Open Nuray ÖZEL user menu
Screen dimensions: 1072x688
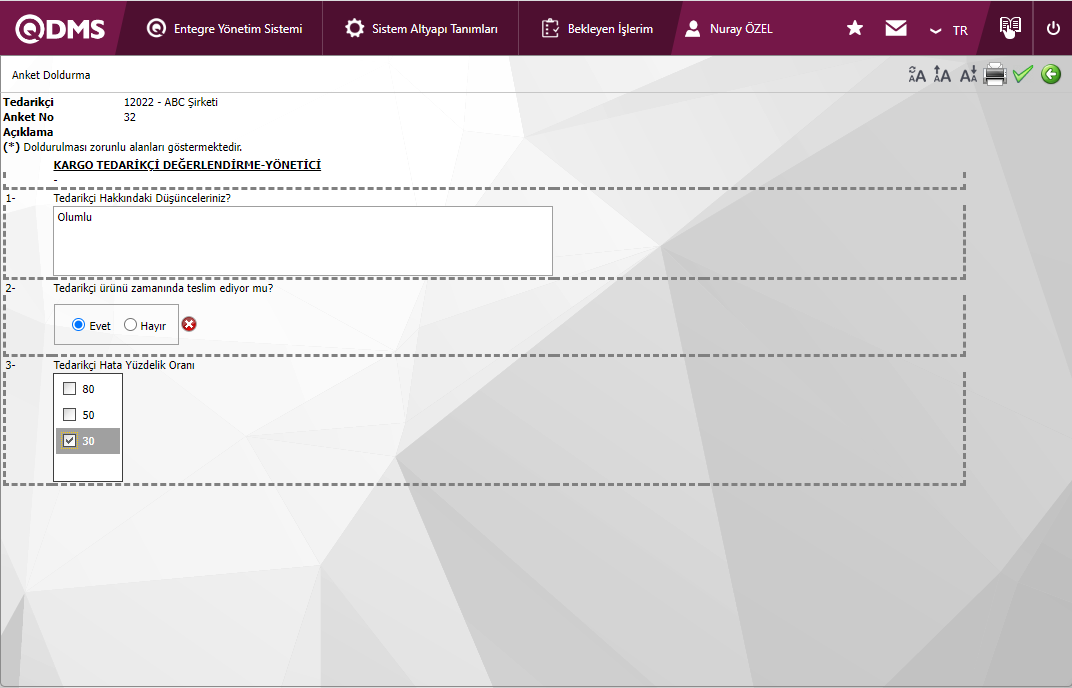[x=729, y=29]
